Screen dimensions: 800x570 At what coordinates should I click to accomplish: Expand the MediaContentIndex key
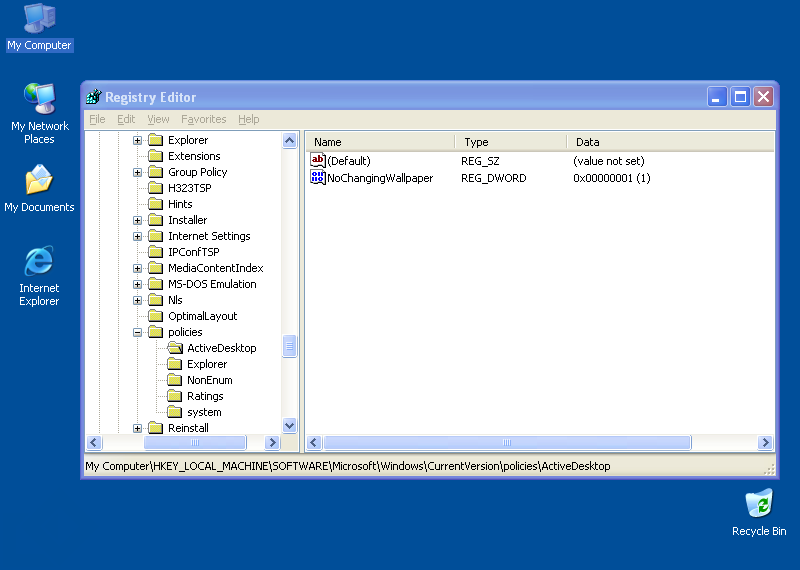[x=137, y=268]
